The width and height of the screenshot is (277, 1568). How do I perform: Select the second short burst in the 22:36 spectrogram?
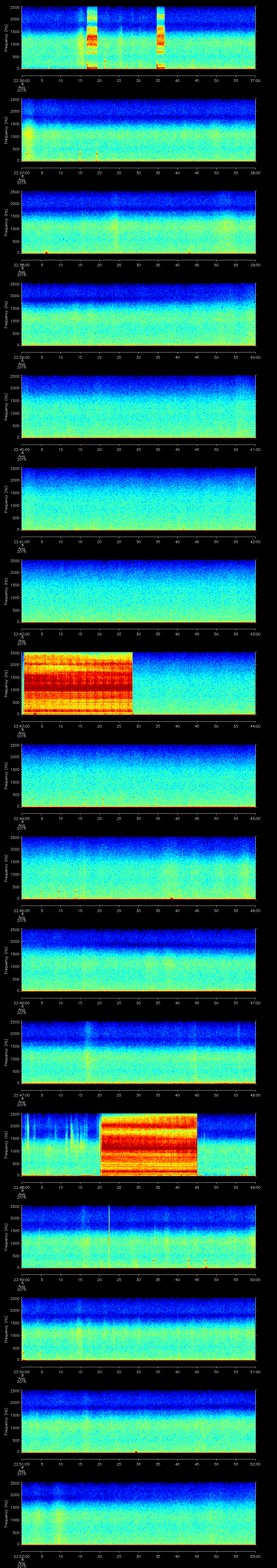tap(161, 38)
